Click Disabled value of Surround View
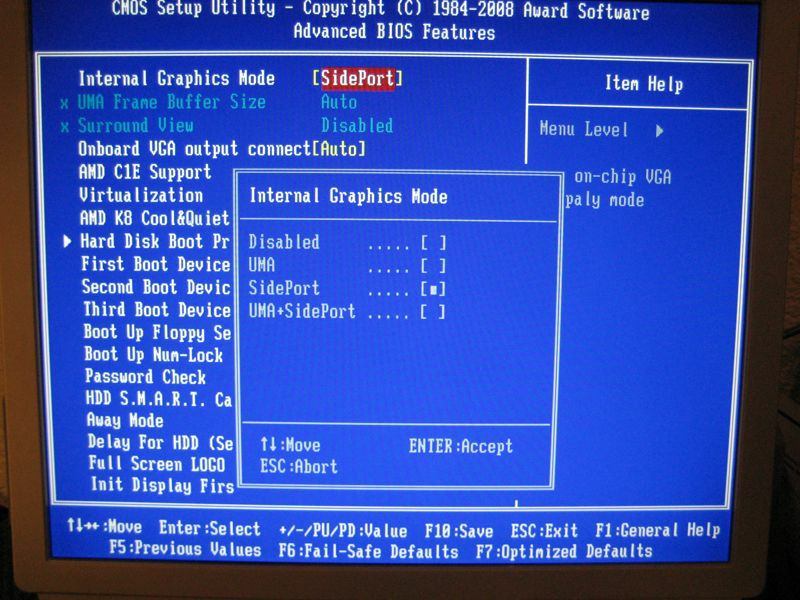 click(357, 126)
